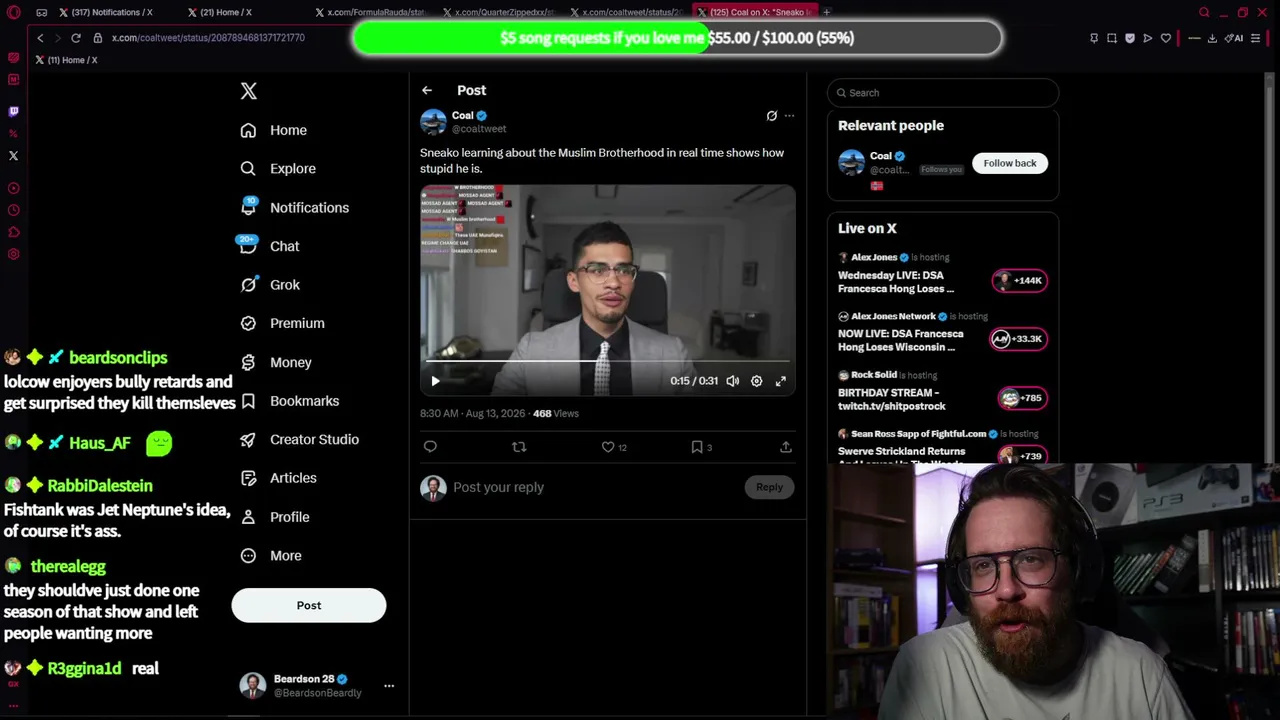Open Bookmarks in X navigation
This screenshot has width=1280, height=720.
coord(290,401)
